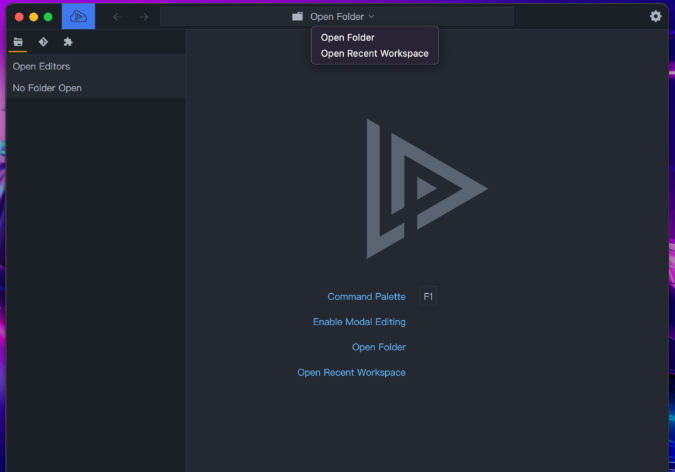Expand the No Folder Open section
The height and width of the screenshot is (472, 675).
coord(96,88)
